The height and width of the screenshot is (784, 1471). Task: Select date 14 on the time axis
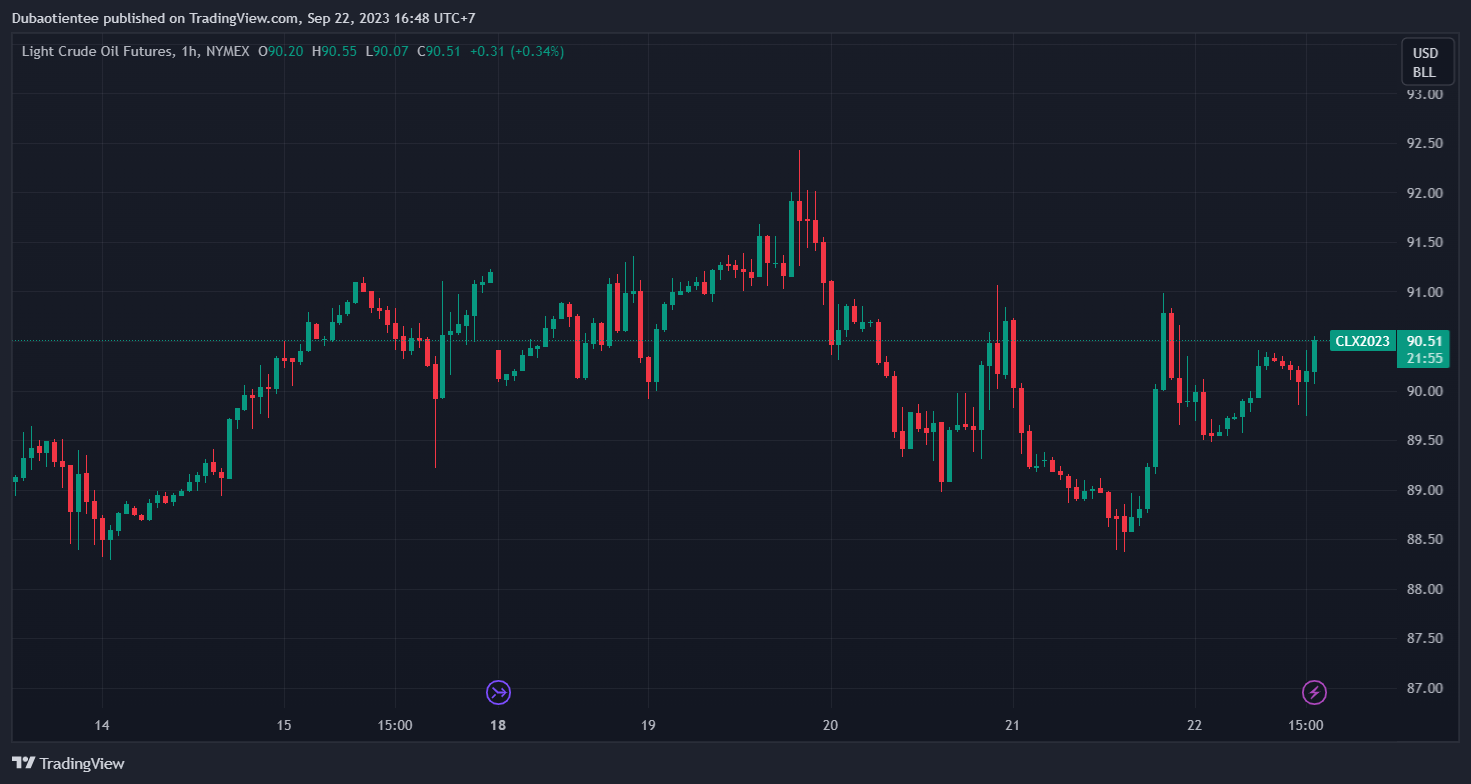point(101,725)
